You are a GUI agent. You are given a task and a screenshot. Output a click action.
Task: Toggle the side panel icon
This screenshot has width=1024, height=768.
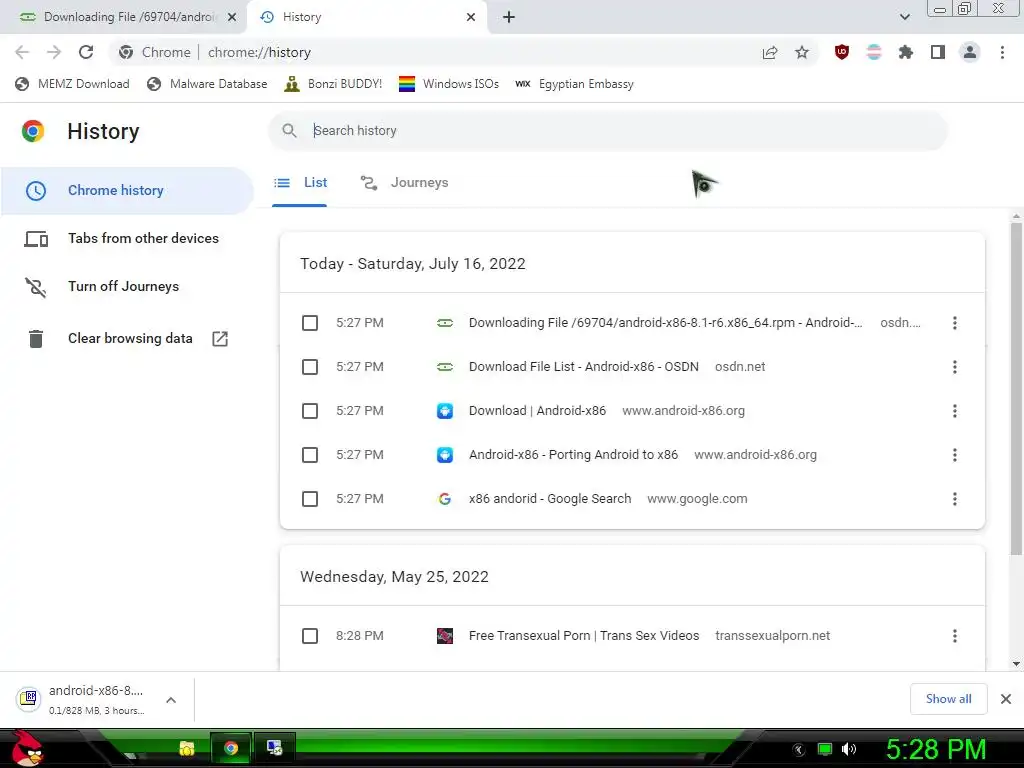pyautogui.click(x=938, y=52)
